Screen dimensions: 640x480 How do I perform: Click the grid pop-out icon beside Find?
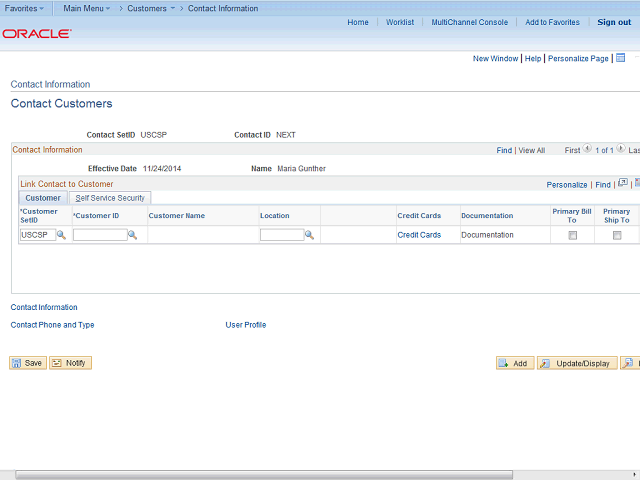coord(623,183)
